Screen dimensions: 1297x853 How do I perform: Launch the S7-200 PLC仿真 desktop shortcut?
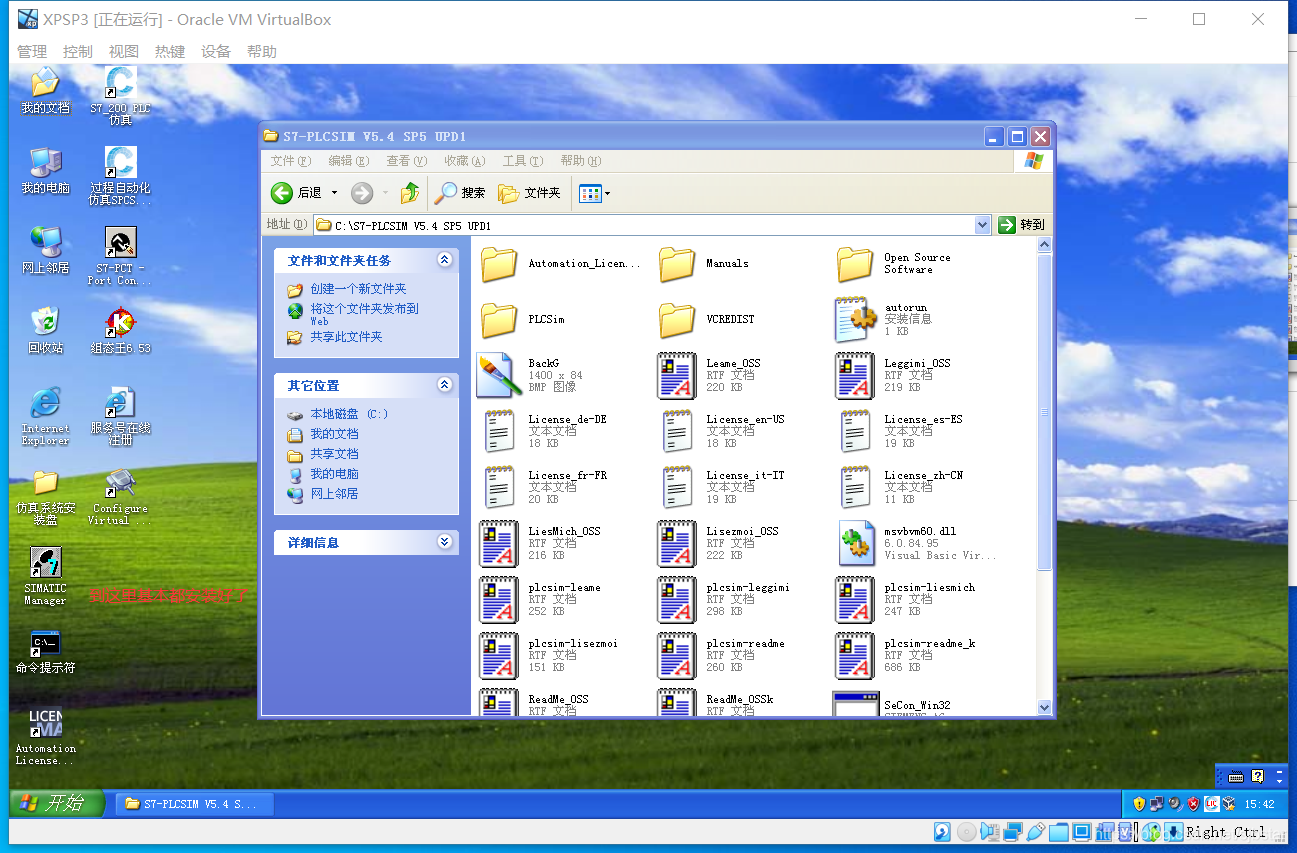pos(120,96)
